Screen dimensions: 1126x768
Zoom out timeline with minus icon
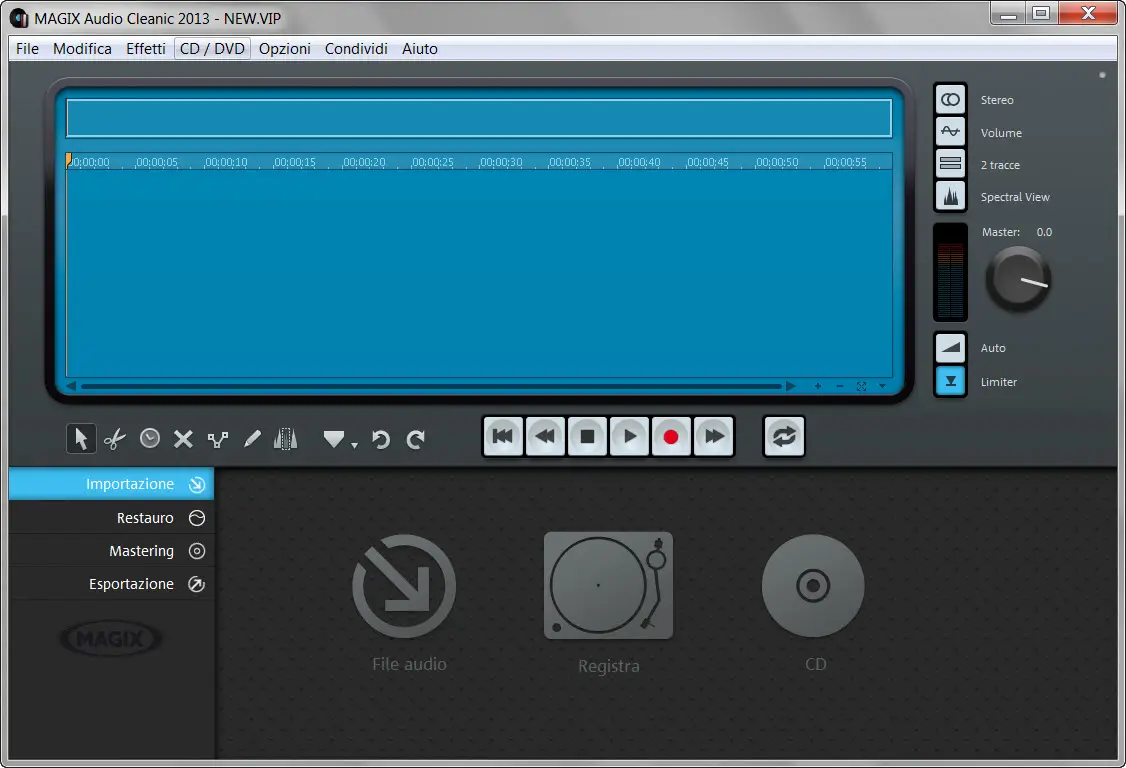pos(839,387)
